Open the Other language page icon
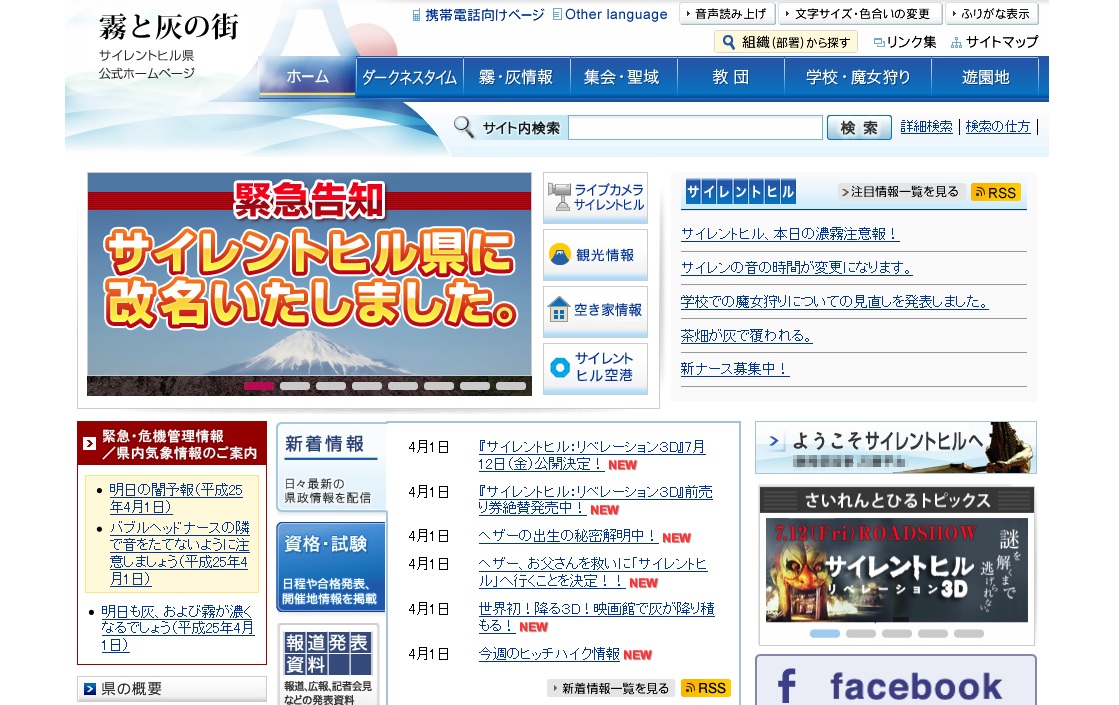Viewport: 1119px width, 705px height. [557, 14]
